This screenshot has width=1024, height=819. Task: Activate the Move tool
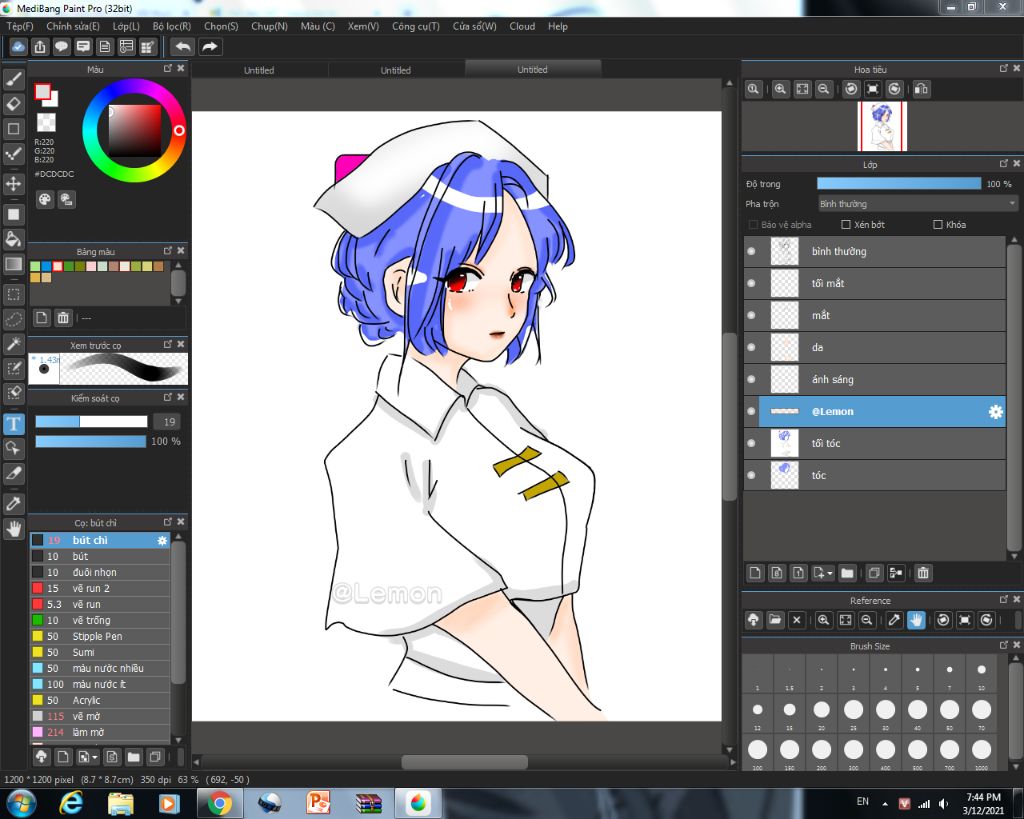14,184
